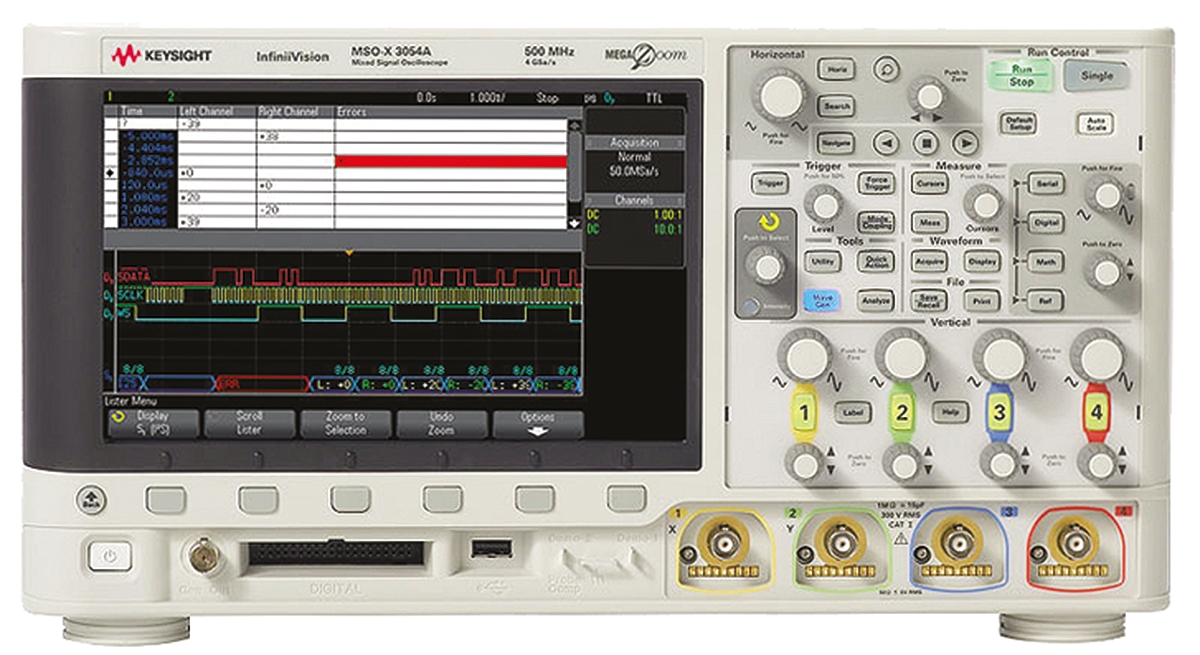1200x655 pixels.
Task: Click the Force Trigger key
Action: click(x=876, y=184)
